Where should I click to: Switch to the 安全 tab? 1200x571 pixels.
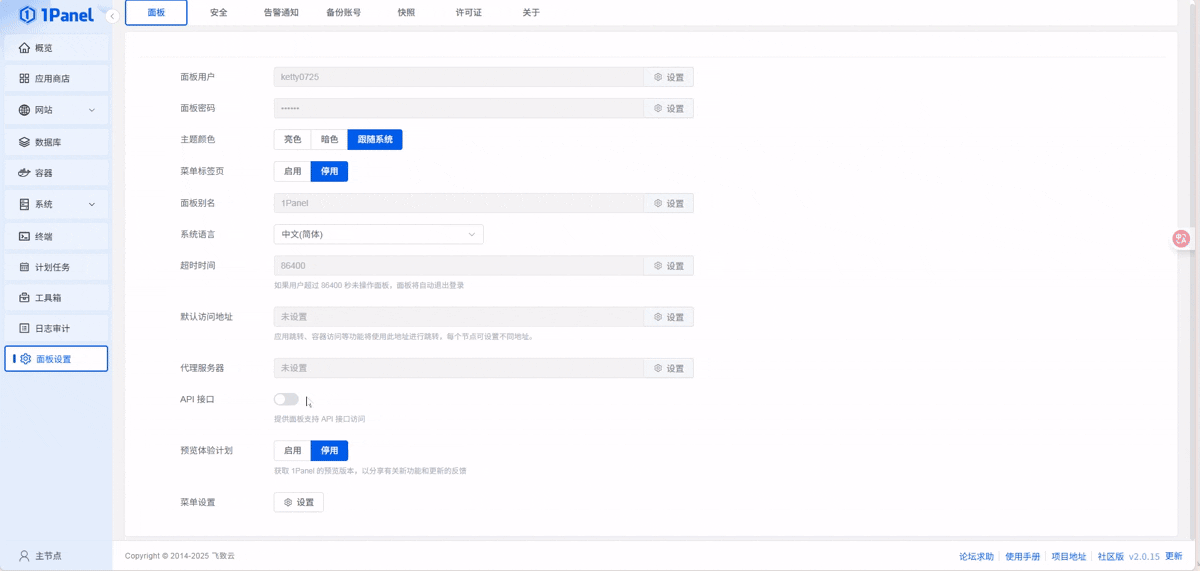[219, 13]
